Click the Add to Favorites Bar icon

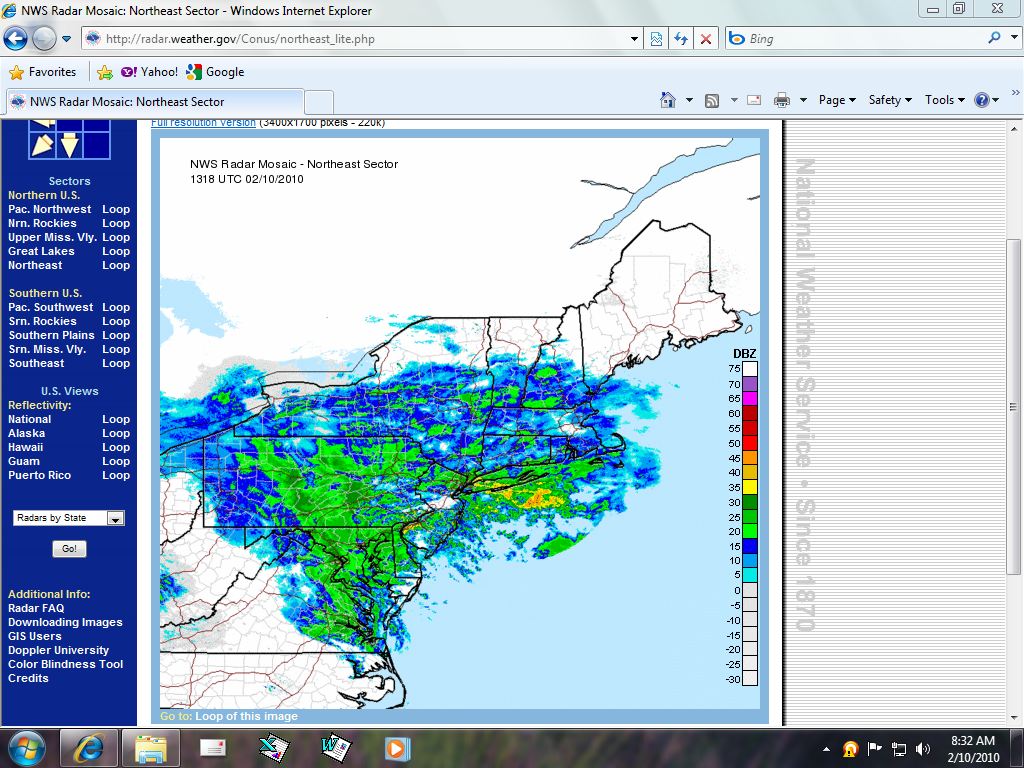(104, 72)
